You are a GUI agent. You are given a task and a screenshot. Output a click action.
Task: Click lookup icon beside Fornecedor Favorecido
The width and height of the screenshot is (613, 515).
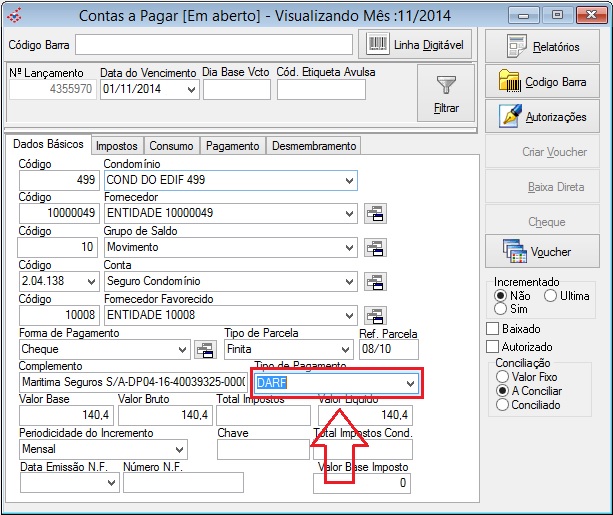pos(375,316)
